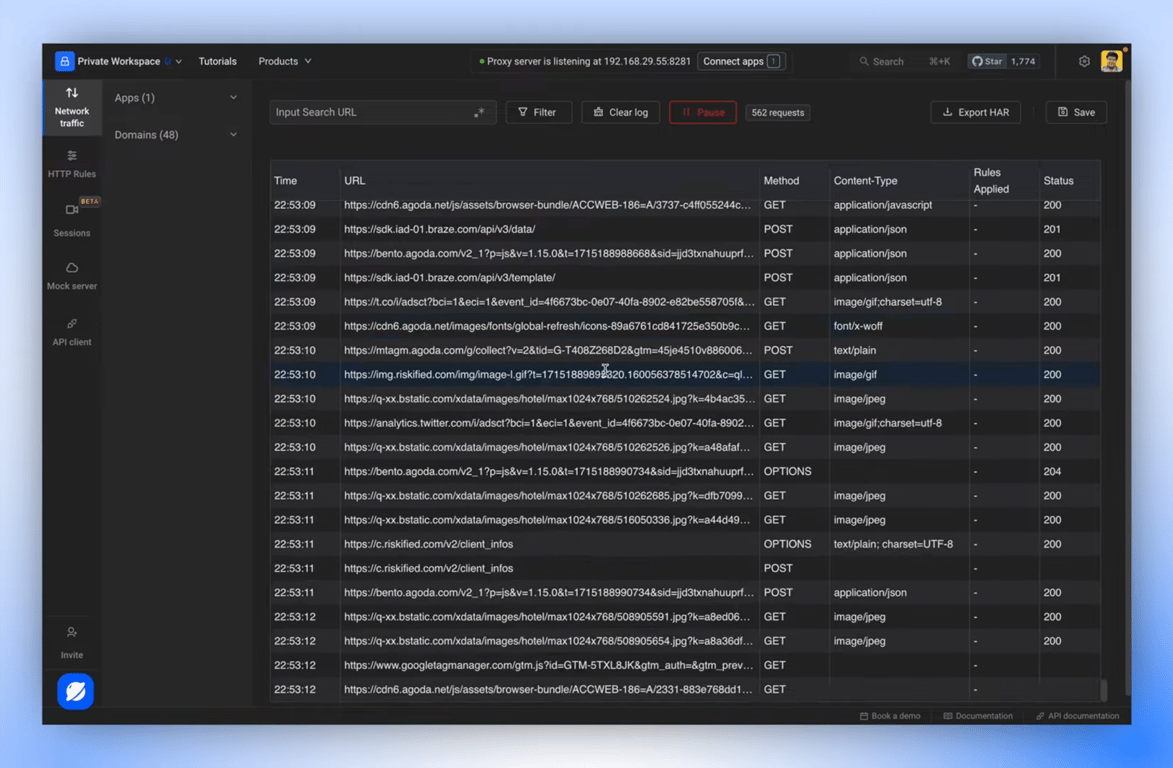Screen dimensions: 1173x768
Task: Export the log as HAR
Action: (x=976, y=112)
